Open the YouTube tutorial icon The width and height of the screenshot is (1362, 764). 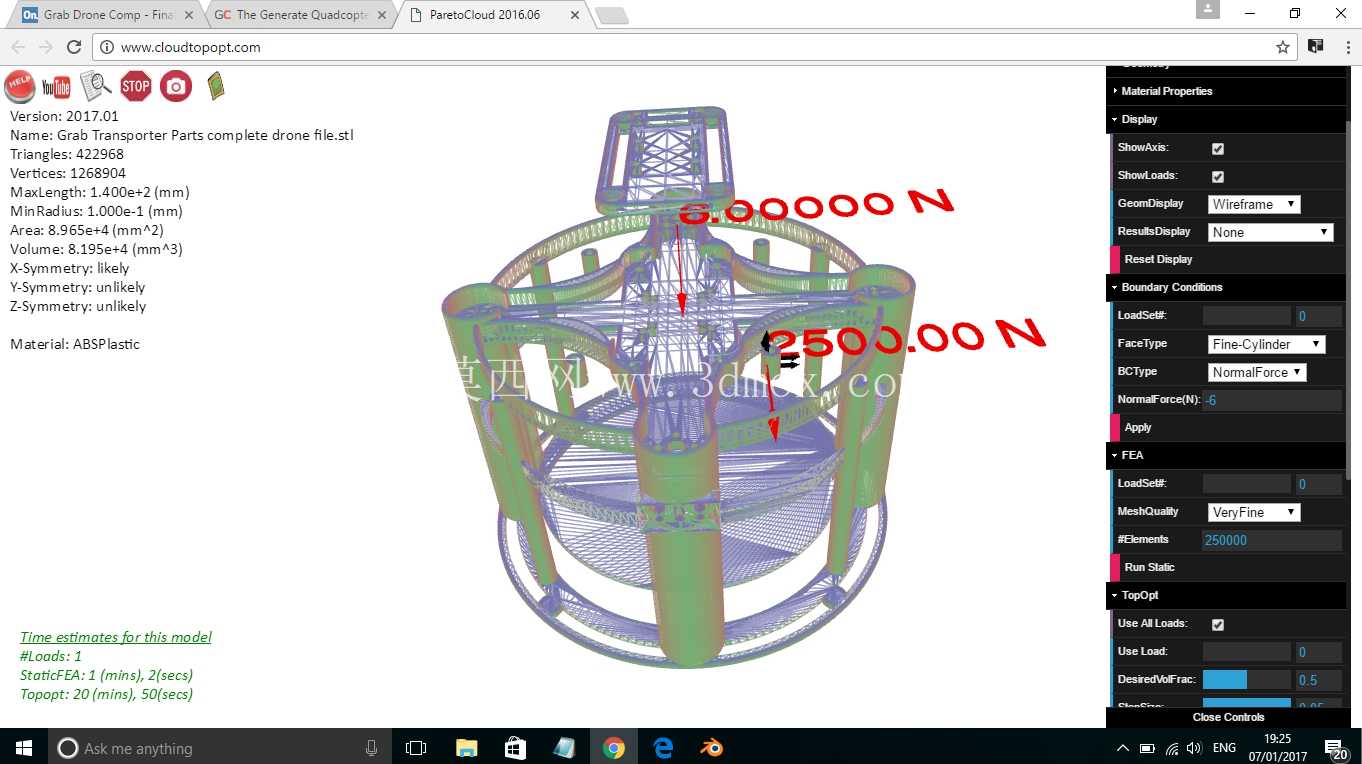56,87
